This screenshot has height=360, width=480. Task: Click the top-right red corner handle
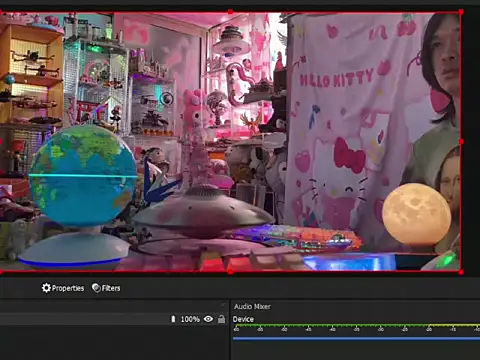461,12
